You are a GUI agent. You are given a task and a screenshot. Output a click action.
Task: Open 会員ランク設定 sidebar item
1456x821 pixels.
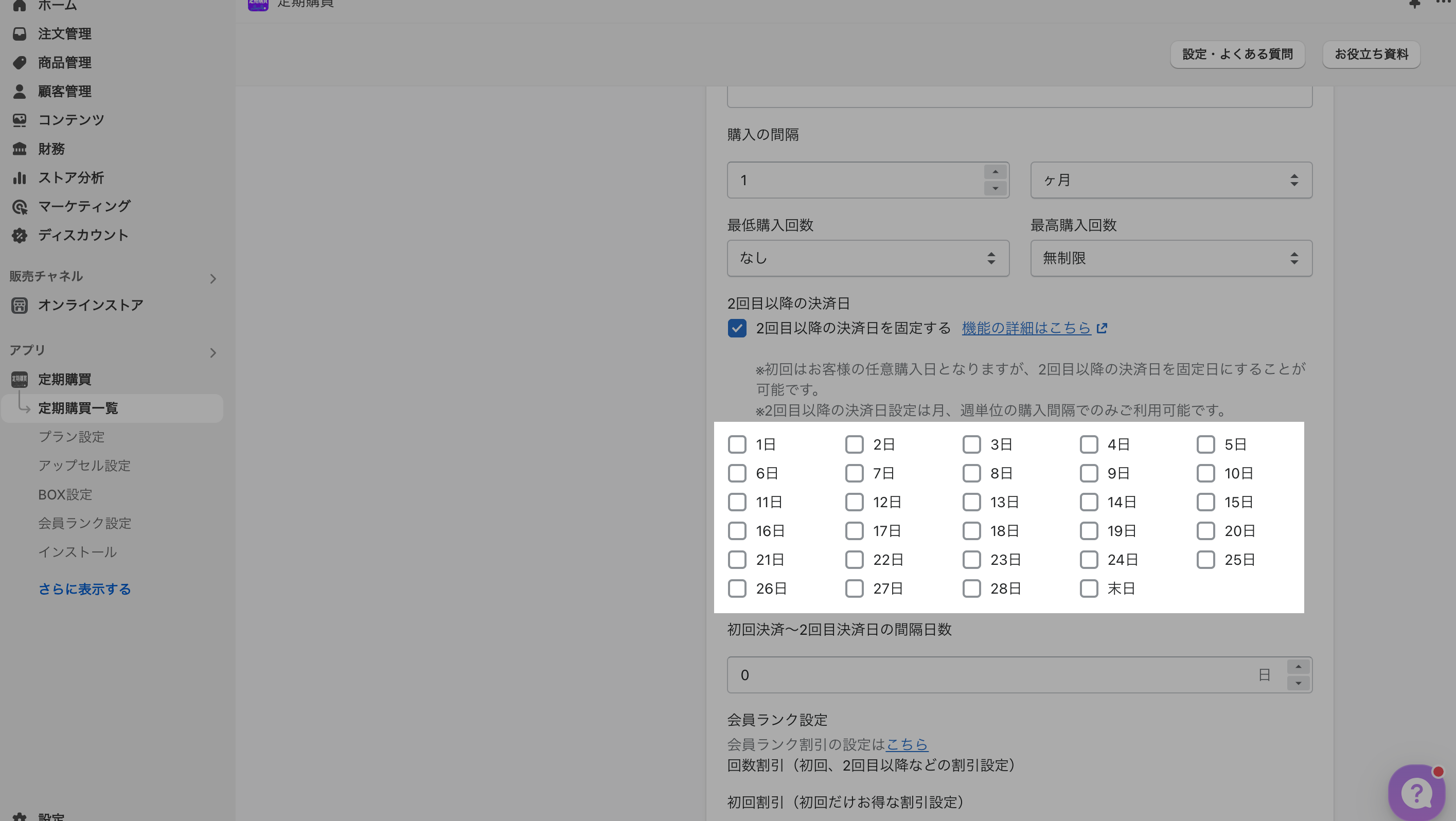pyautogui.click(x=85, y=523)
